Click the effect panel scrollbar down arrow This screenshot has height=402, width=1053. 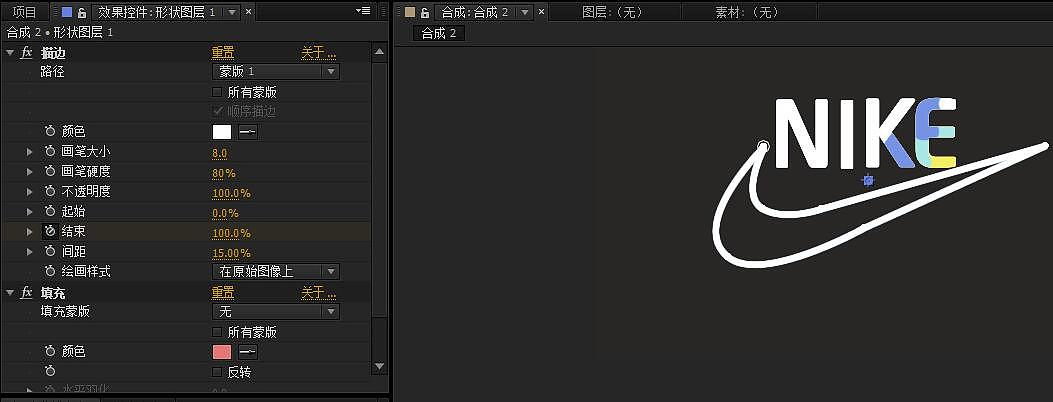click(x=379, y=366)
